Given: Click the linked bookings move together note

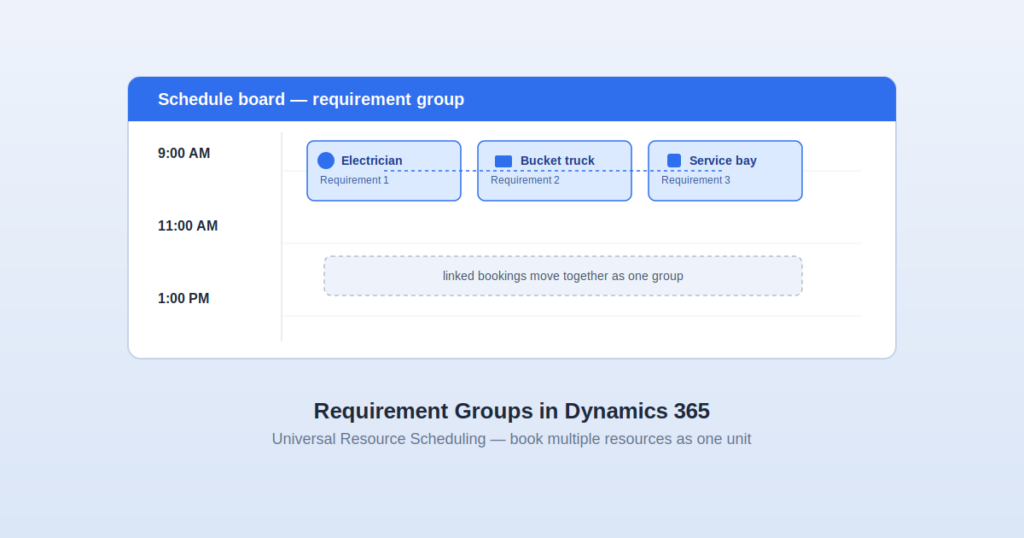Looking at the screenshot, I should 563,276.
